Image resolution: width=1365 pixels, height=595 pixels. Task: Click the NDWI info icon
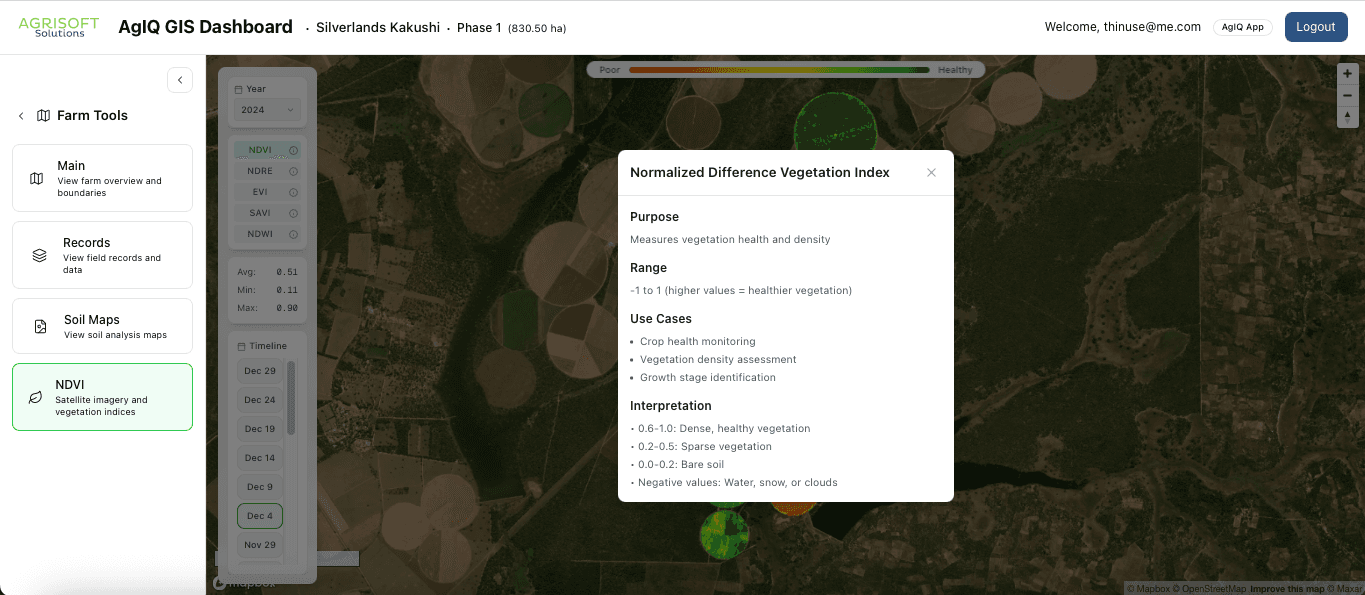[x=292, y=233]
